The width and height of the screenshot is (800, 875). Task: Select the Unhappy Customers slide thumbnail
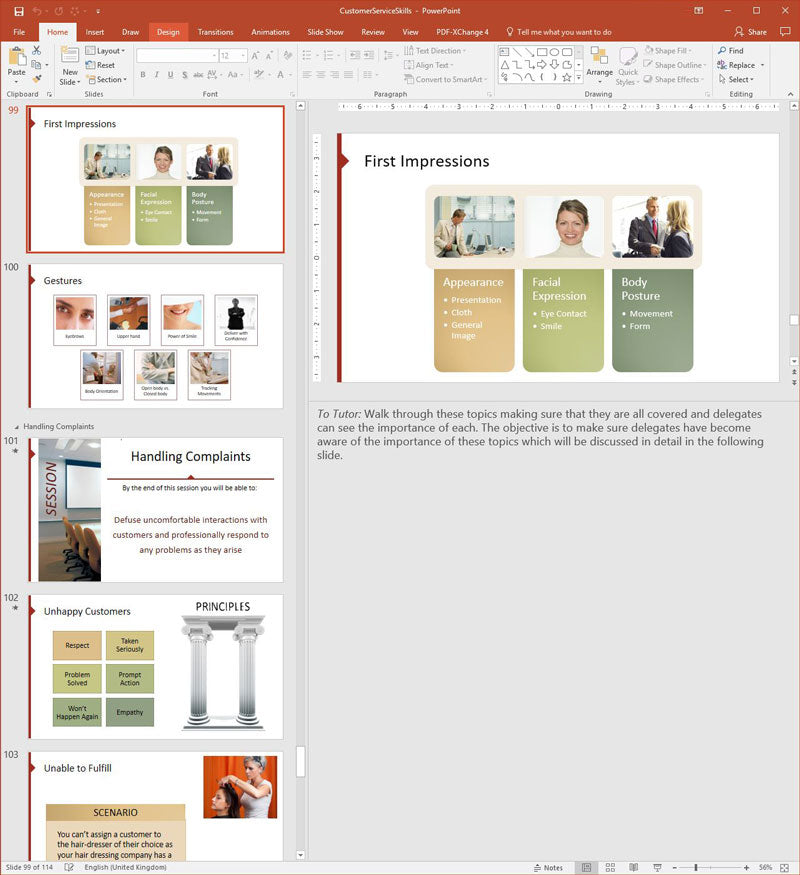[156, 666]
